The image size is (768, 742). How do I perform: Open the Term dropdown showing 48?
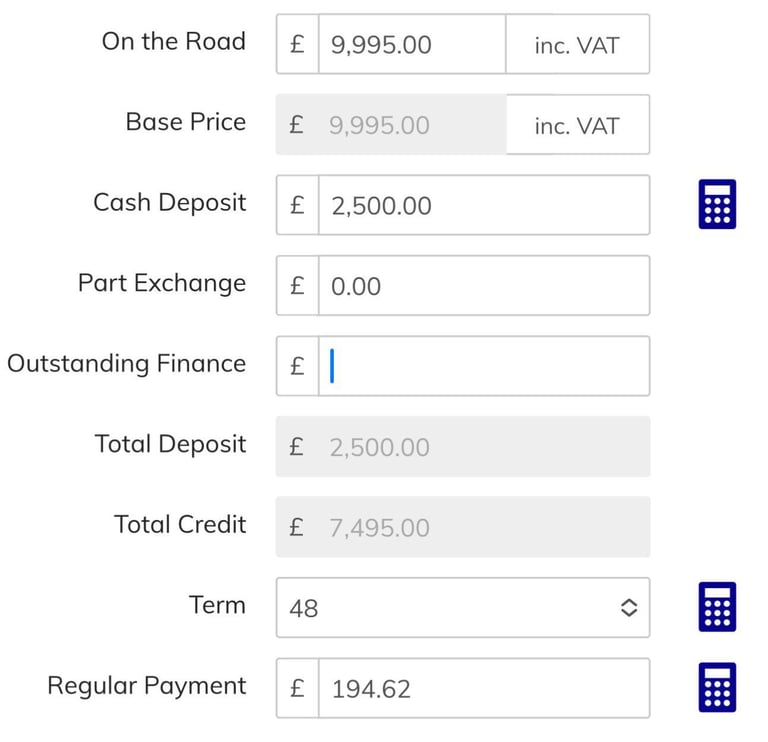click(x=450, y=607)
